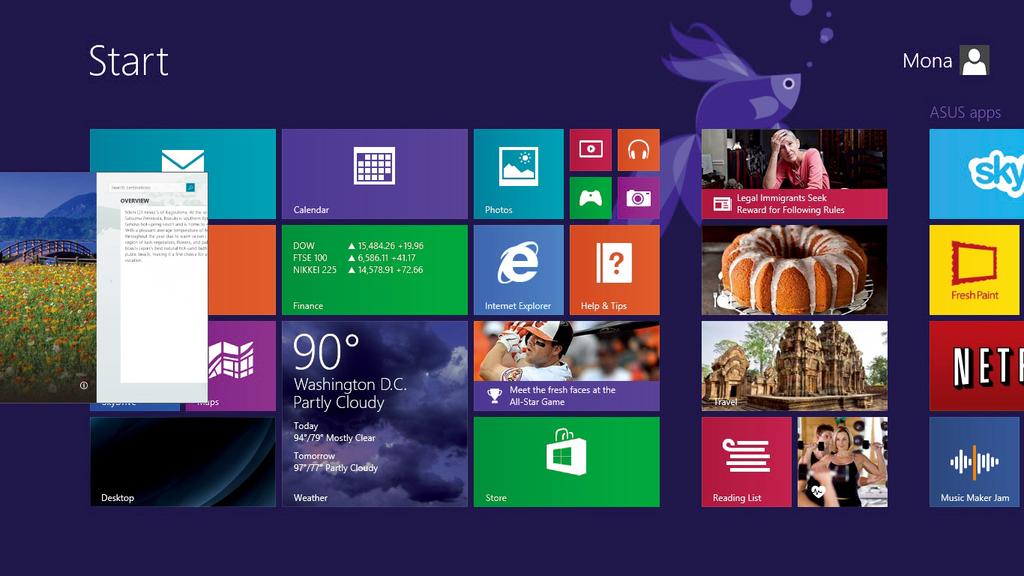Click the Mona user avatar icon
The image size is (1024, 576).
[974, 61]
